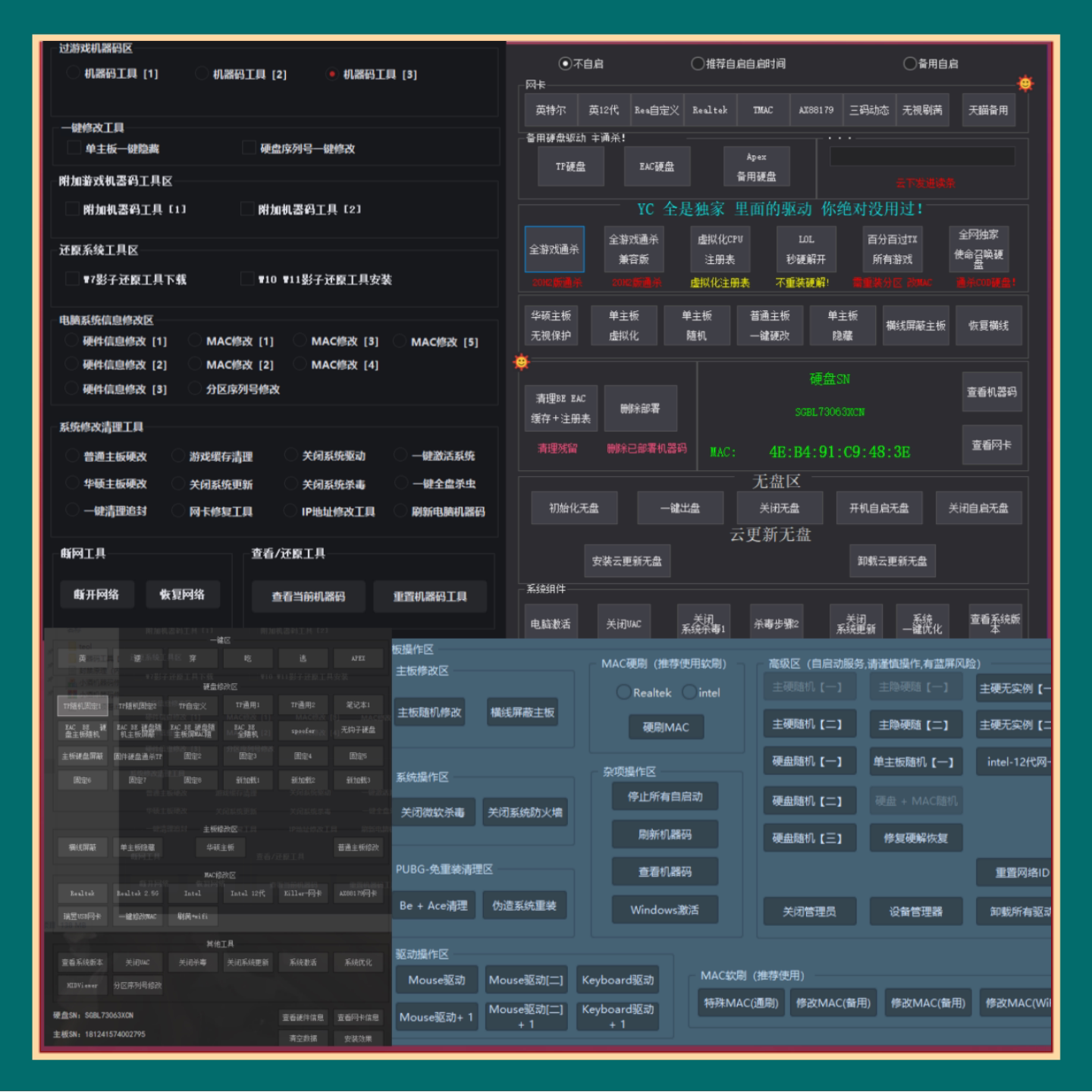
Task: Click the 恢复横线 button
Action: [x=989, y=325]
